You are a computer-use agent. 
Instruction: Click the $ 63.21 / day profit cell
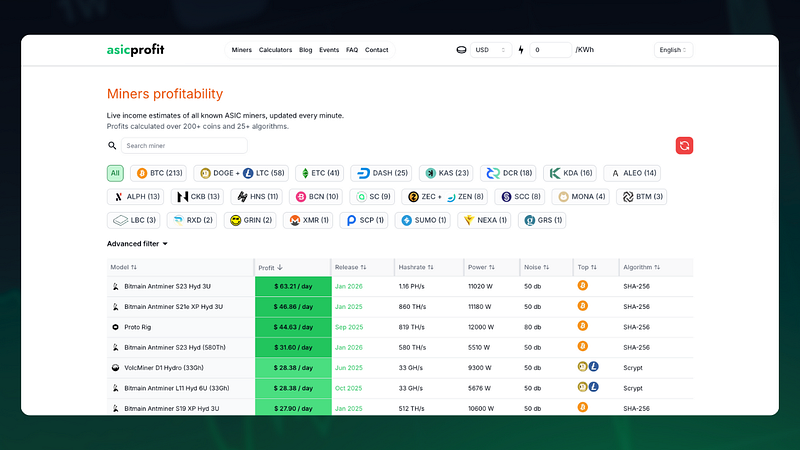point(293,286)
